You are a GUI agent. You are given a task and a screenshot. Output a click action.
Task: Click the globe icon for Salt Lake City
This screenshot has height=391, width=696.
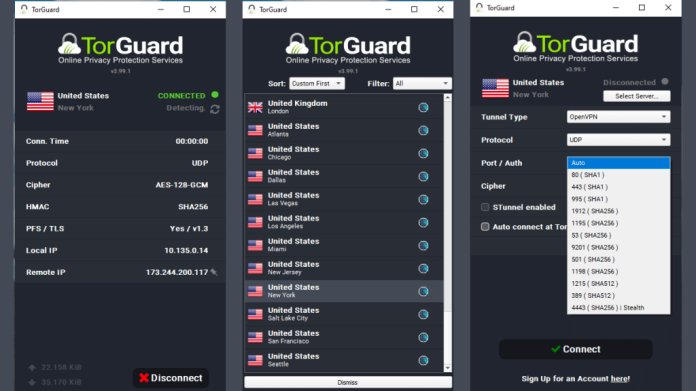tap(423, 315)
